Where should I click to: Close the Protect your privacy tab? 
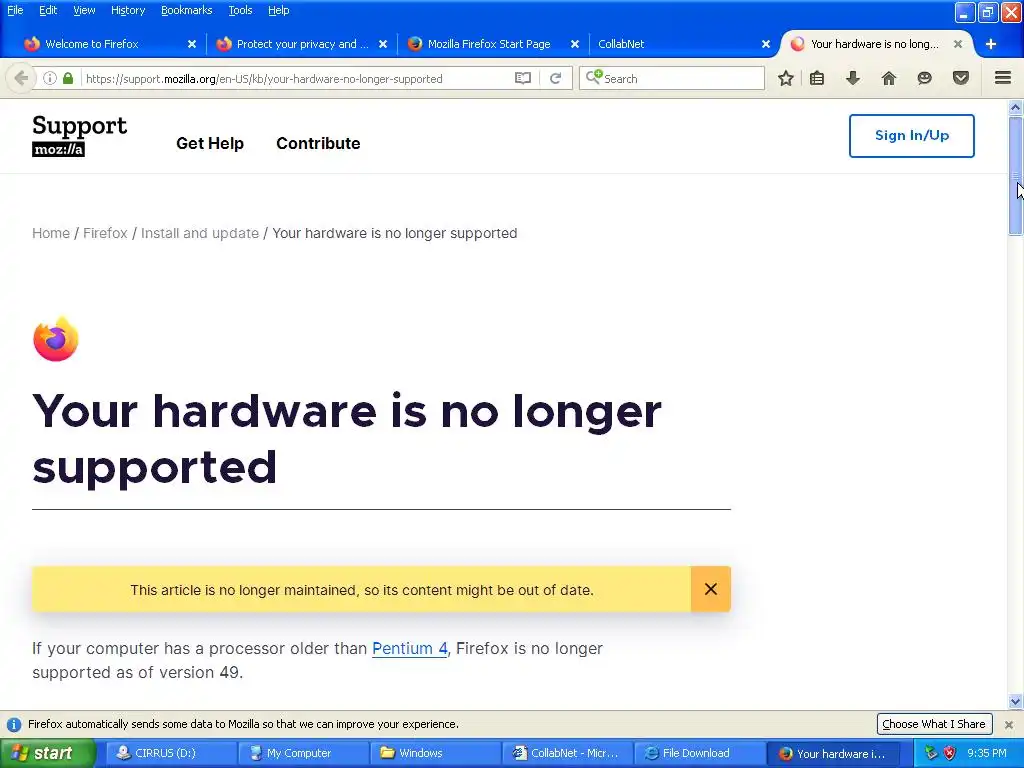coord(383,44)
